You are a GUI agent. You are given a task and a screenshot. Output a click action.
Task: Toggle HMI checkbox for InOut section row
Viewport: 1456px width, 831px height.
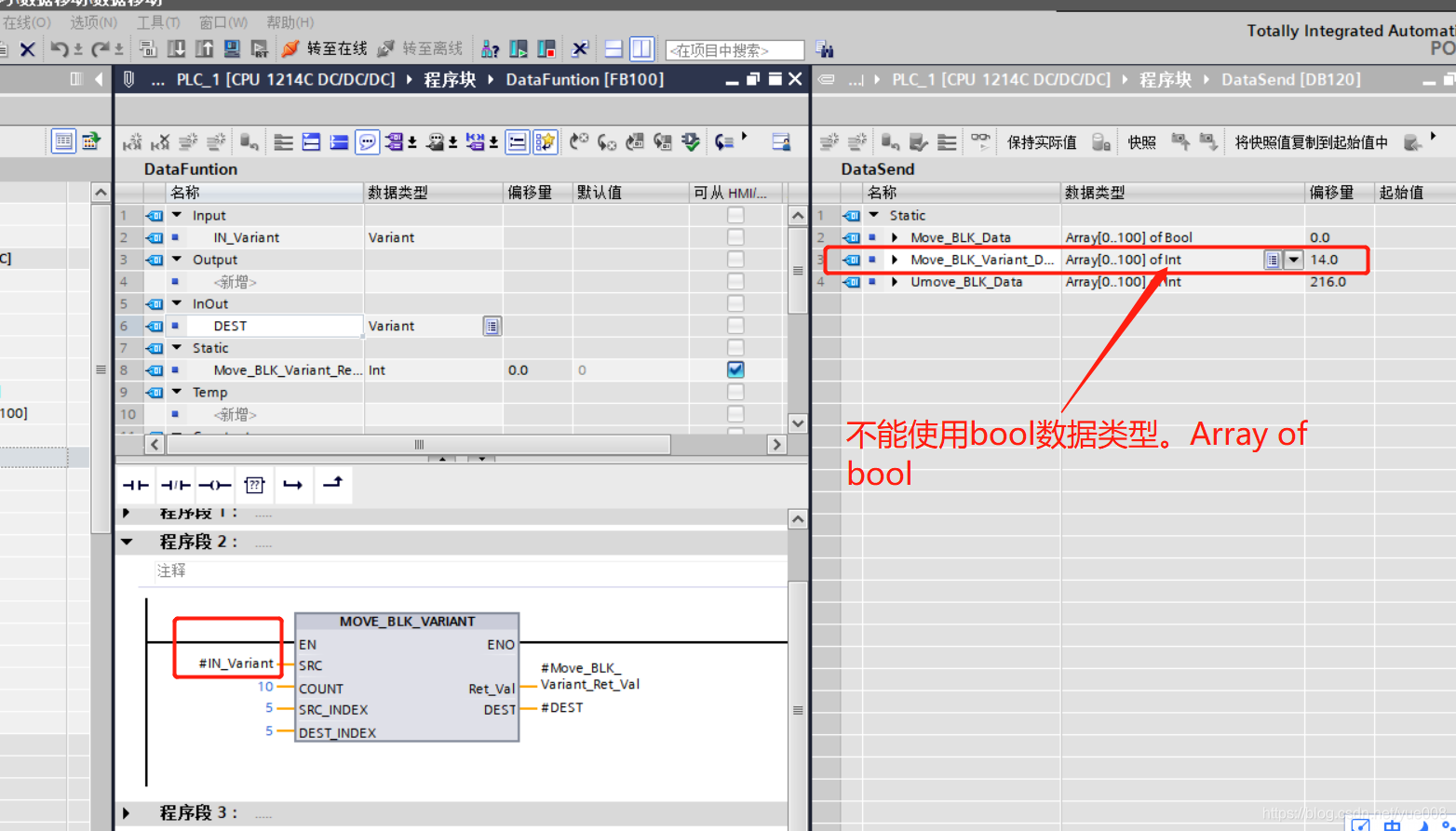[x=735, y=303]
